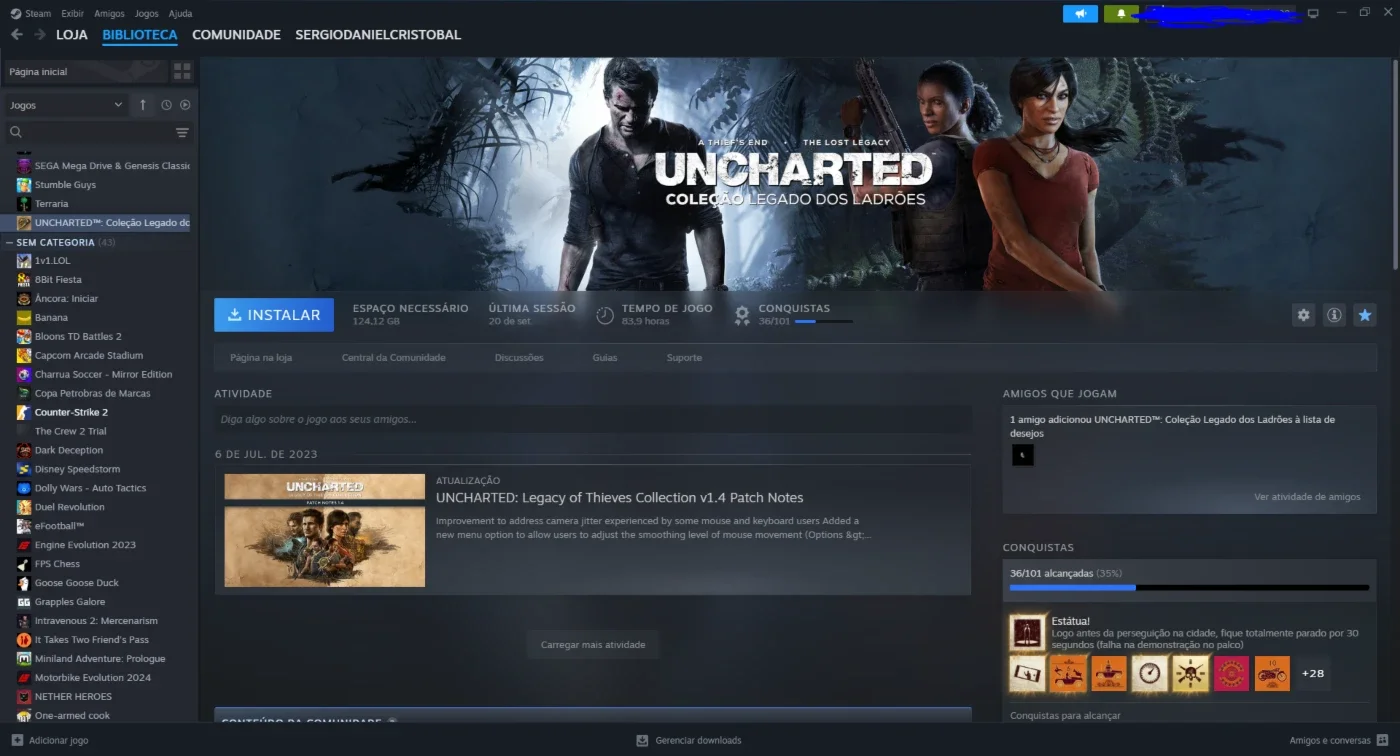Viewport: 1400px width, 756px height.
Task: Favorite game with star icon
Action: 1365,315
